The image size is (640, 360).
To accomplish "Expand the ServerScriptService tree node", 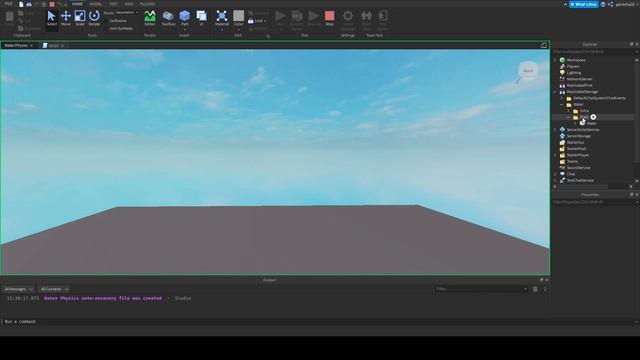I will coord(555,130).
